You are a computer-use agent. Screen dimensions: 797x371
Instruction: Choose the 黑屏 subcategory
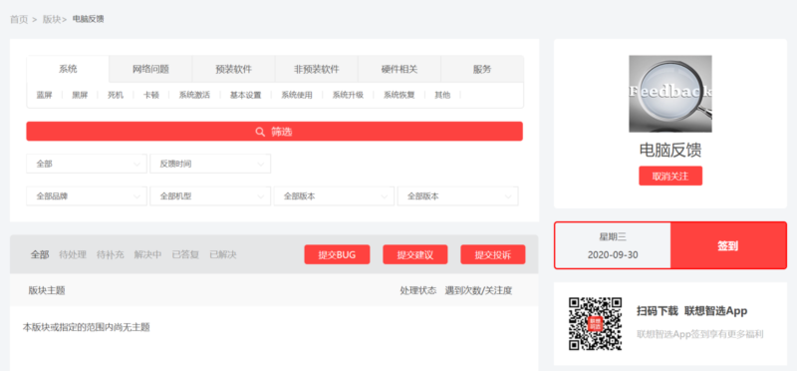click(80, 95)
